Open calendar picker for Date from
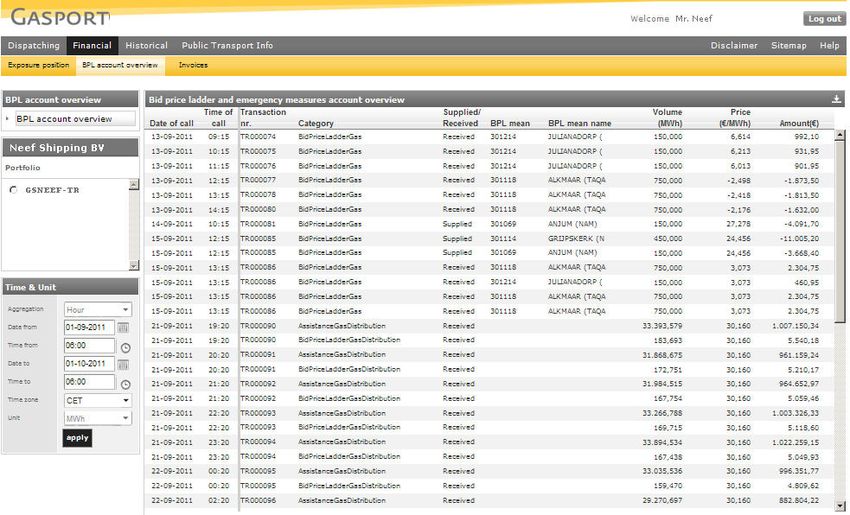Screen dimensions: 850x515 [123, 327]
